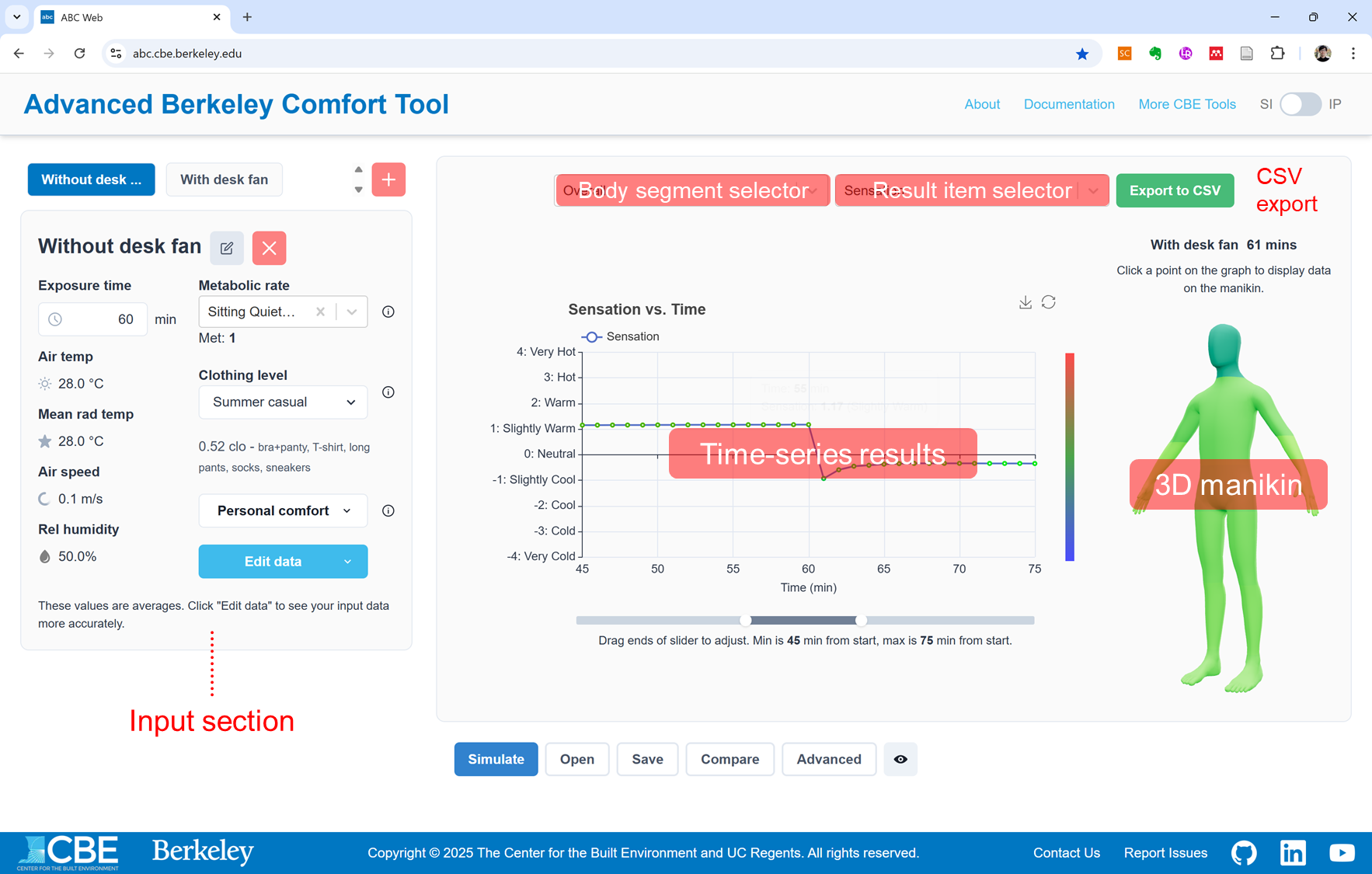Delete condition with the red X button

(x=269, y=248)
